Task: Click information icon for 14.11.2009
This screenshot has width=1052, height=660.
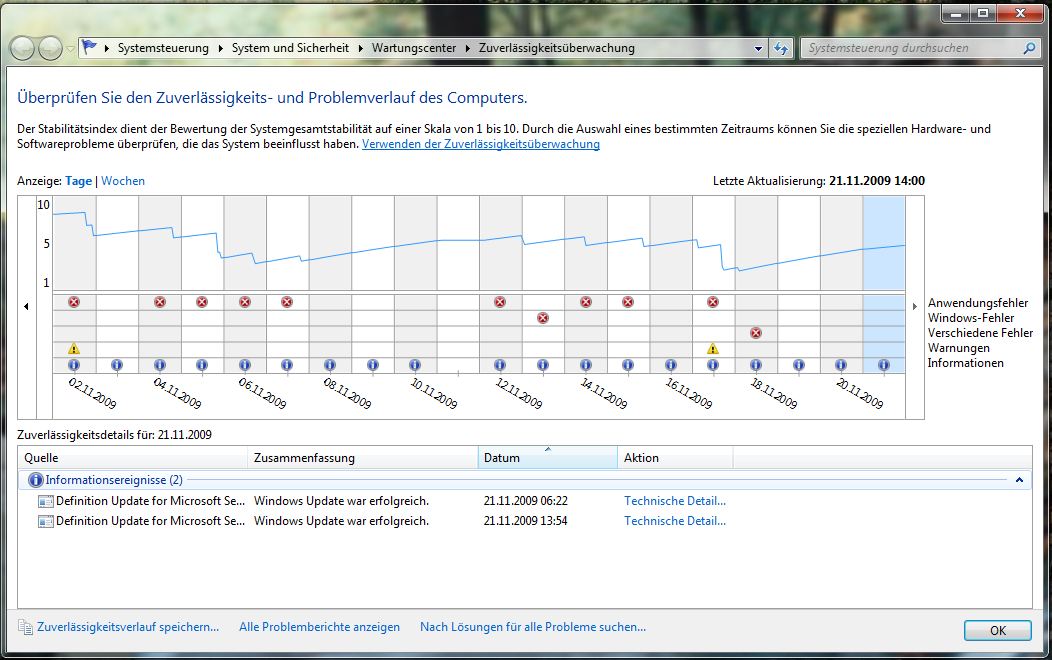Action: point(586,365)
